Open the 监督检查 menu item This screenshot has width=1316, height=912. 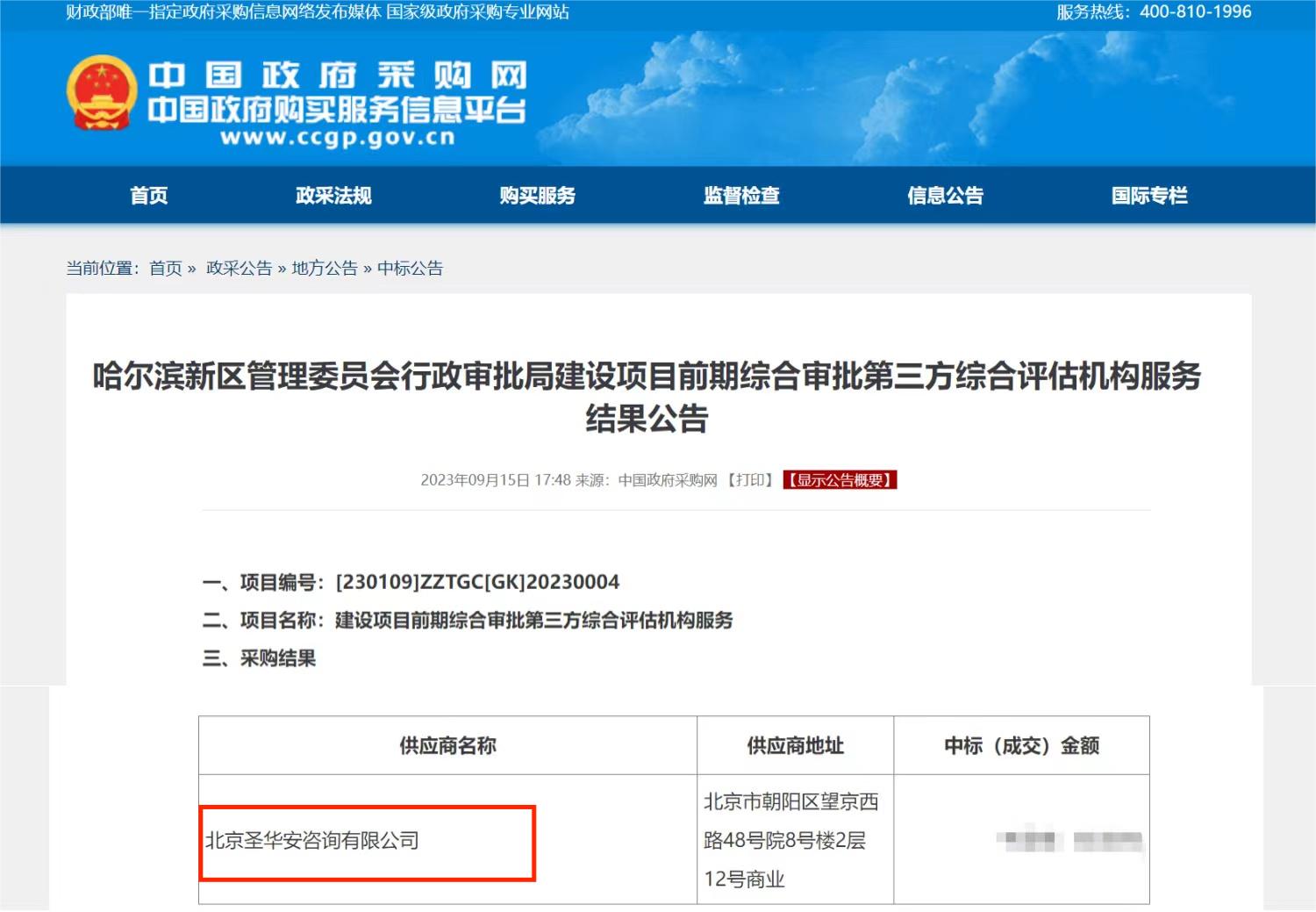click(741, 196)
